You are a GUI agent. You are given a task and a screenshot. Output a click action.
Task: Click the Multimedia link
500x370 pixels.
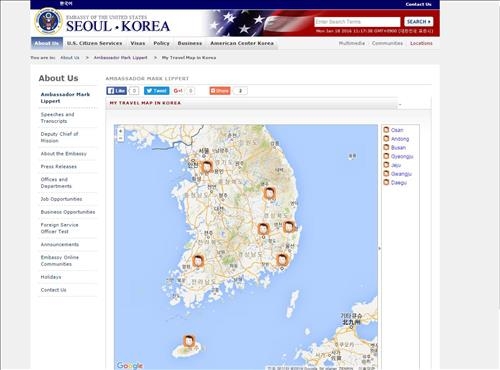(x=352, y=43)
